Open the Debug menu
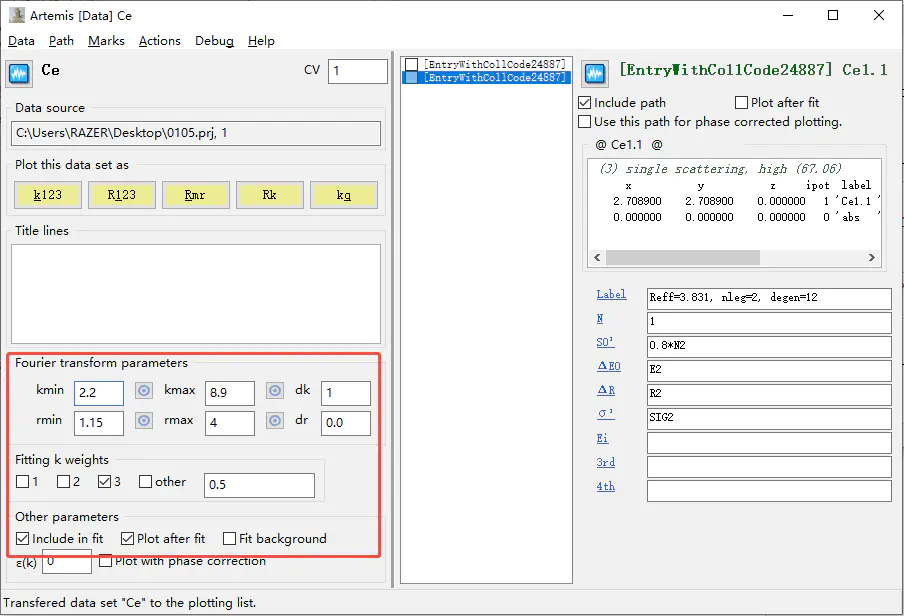The image size is (904, 616). coord(214,41)
